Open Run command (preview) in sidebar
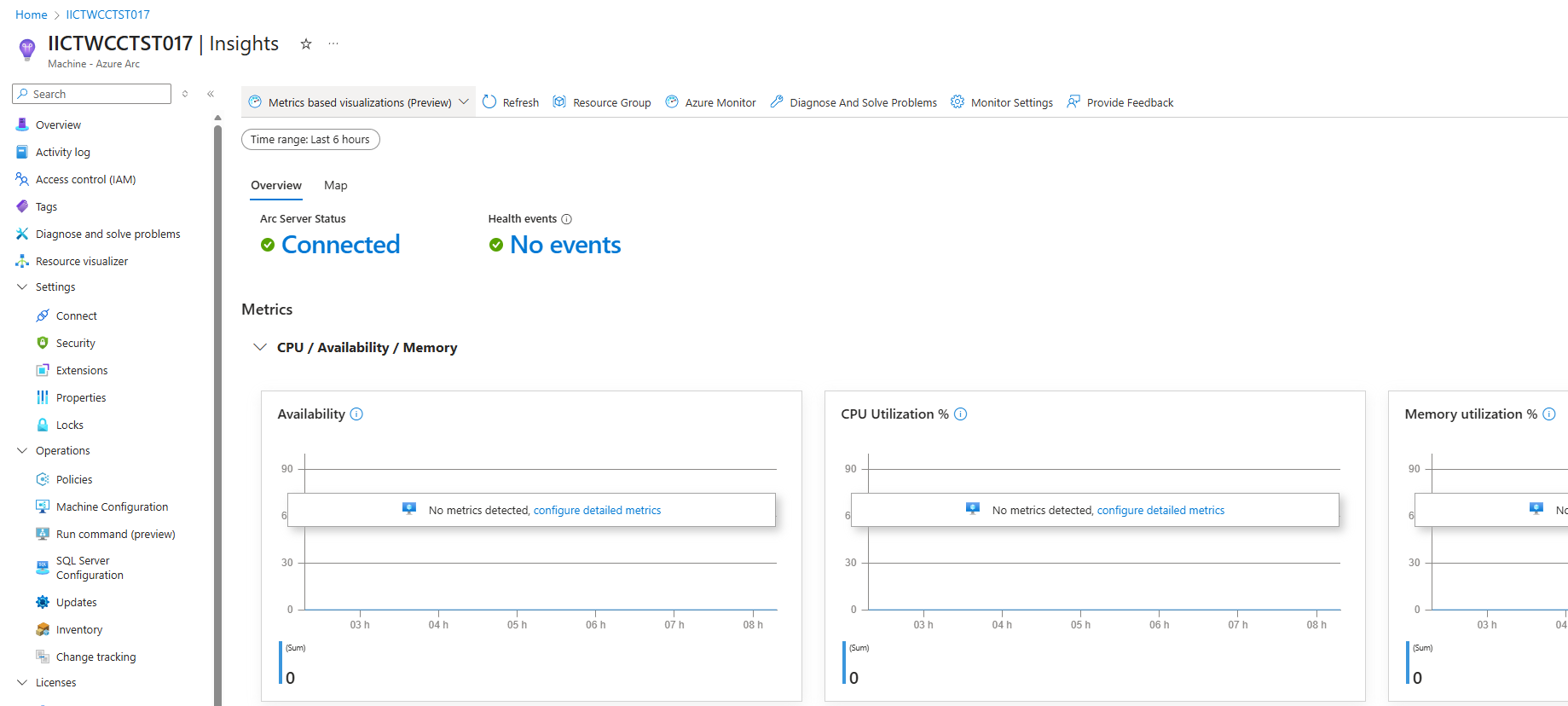Screen dimensions: 1568x706 116,534
